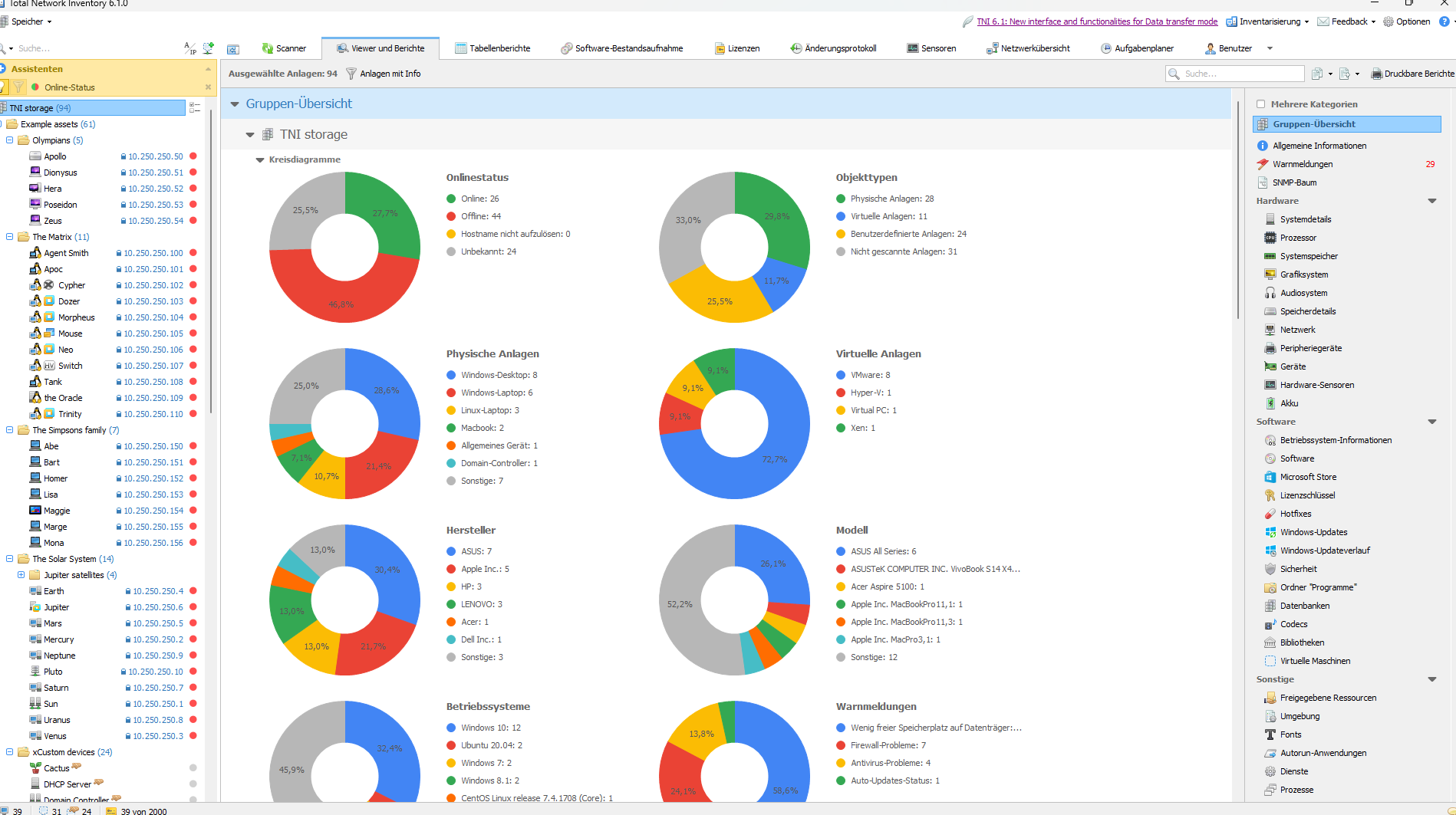Click the report search field
The height and width of the screenshot is (815, 1456).
[1235, 74]
